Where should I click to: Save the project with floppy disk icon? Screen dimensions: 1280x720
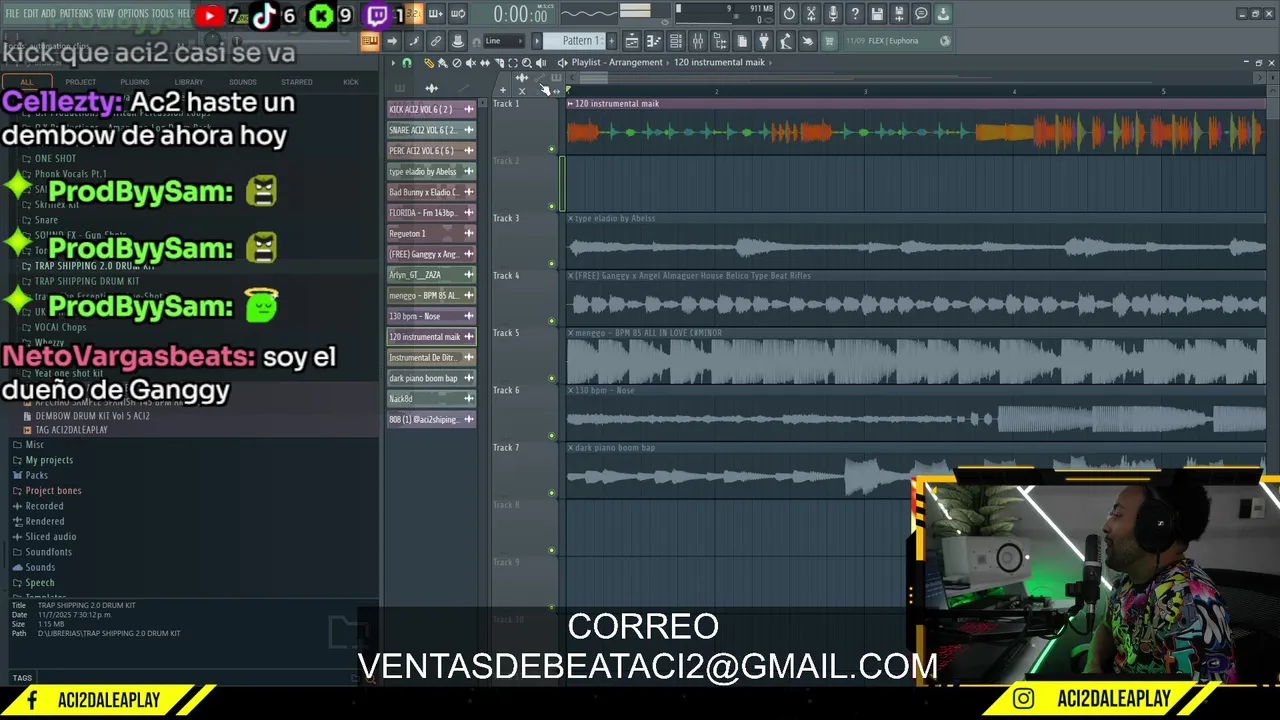(x=877, y=14)
